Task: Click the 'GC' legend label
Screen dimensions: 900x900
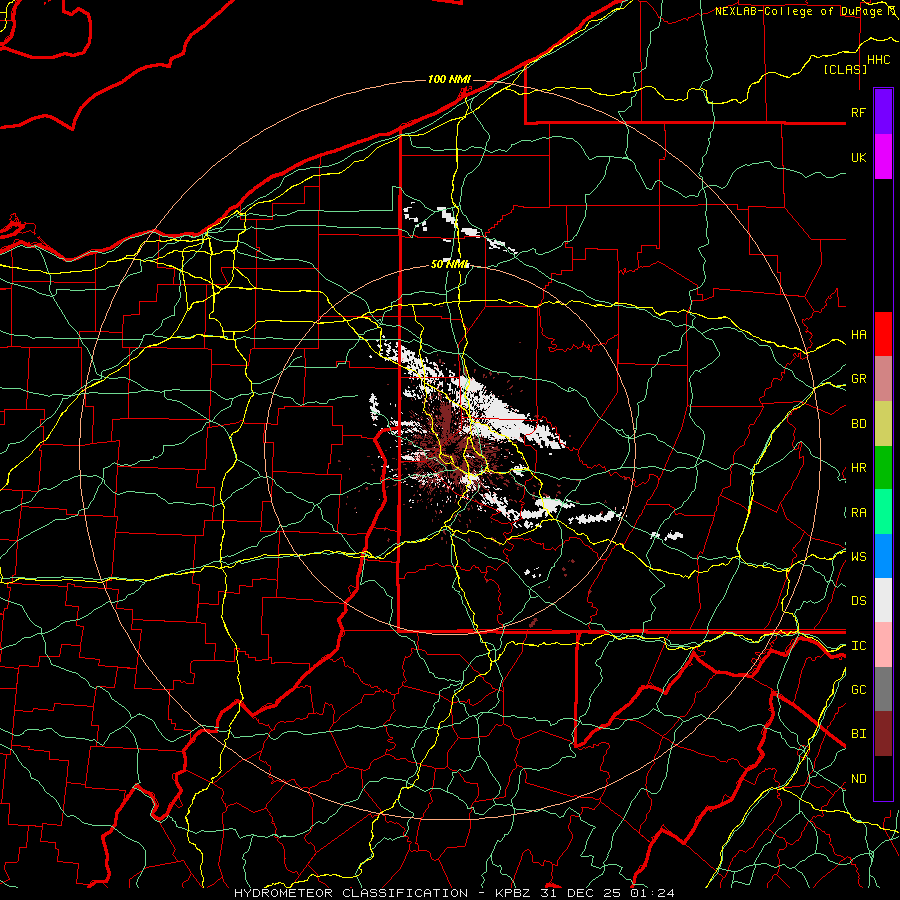Action: (x=858, y=689)
